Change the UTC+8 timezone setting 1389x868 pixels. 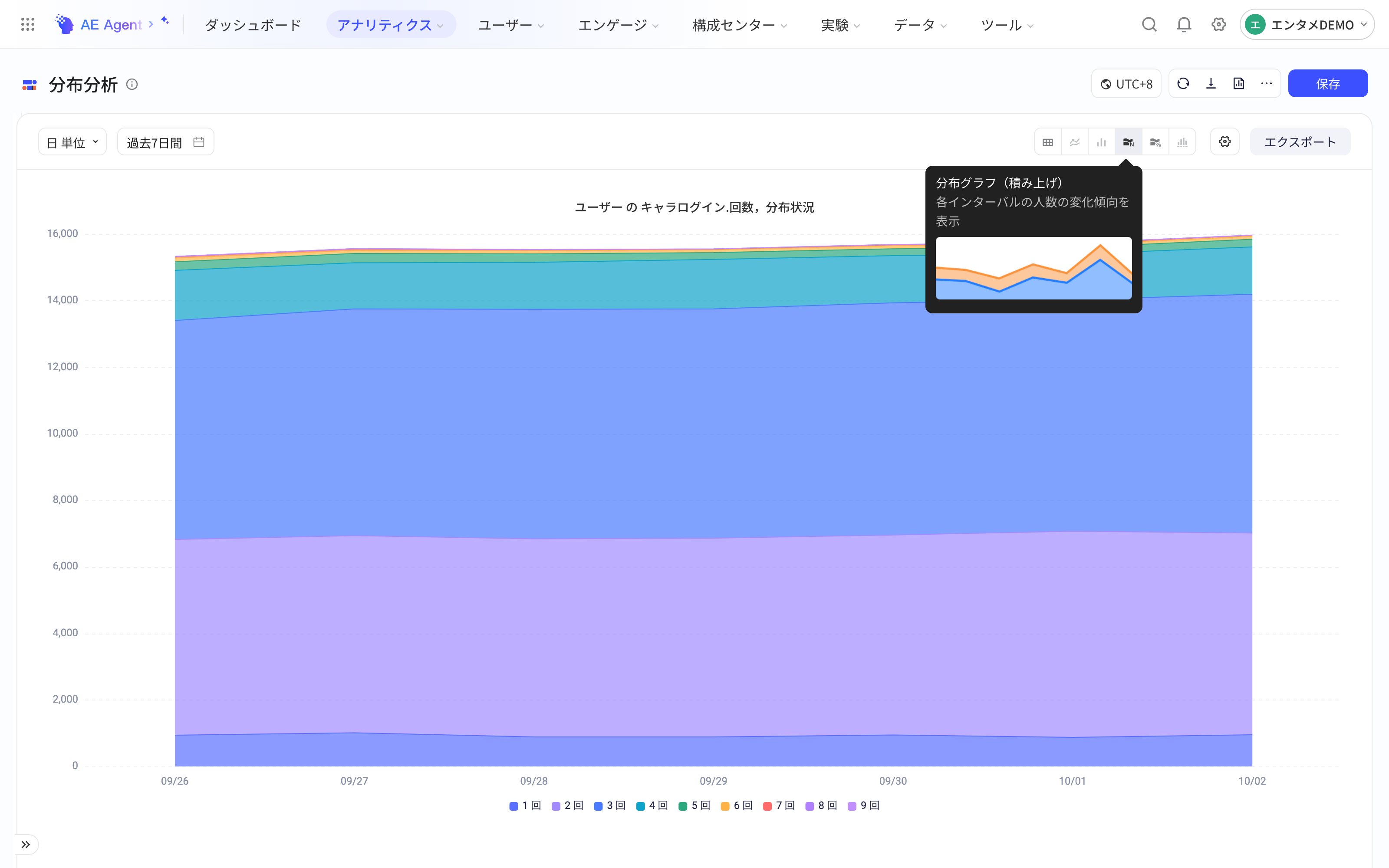tap(1126, 84)
